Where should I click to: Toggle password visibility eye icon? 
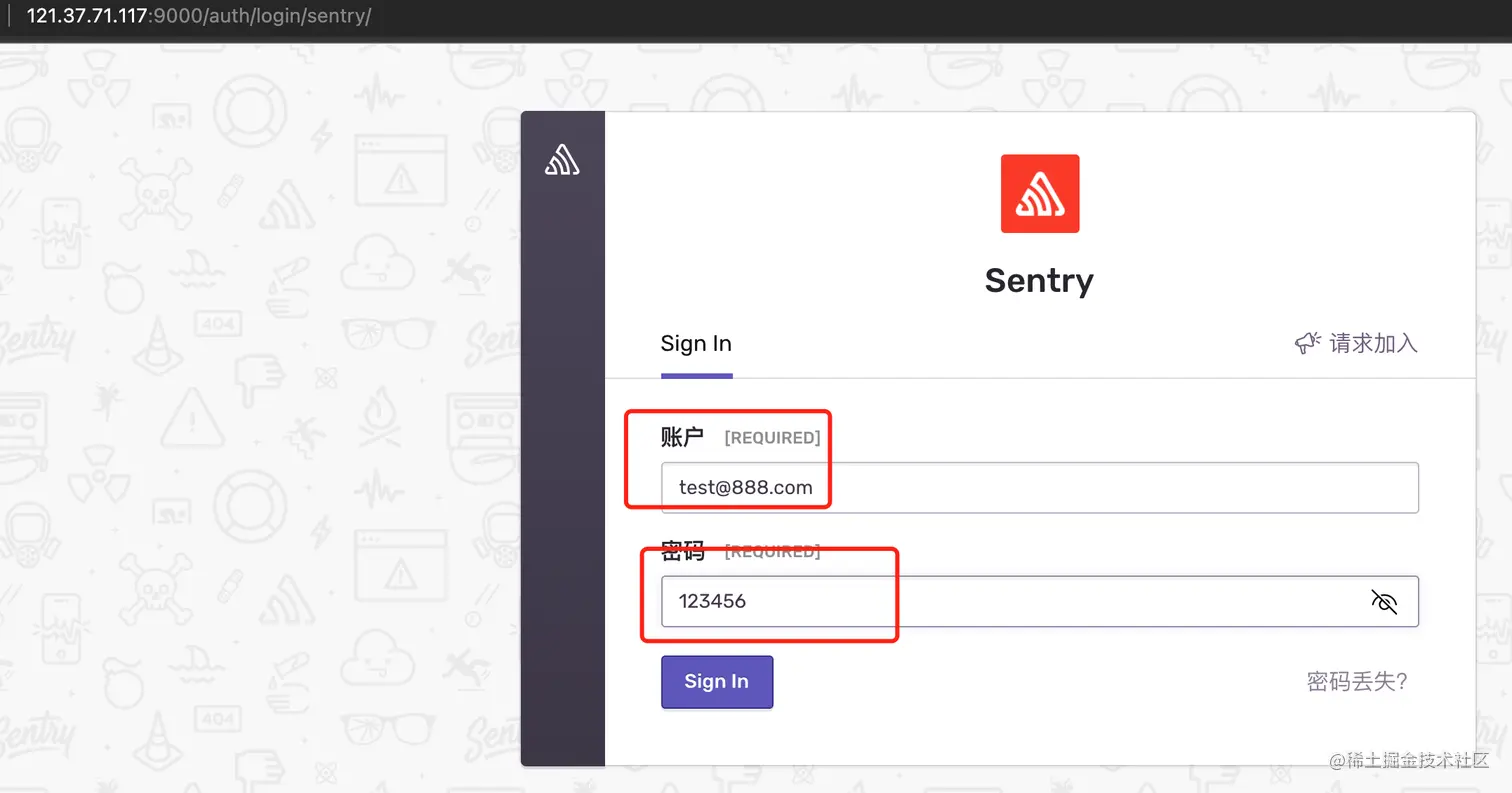tap(1384, 601)
